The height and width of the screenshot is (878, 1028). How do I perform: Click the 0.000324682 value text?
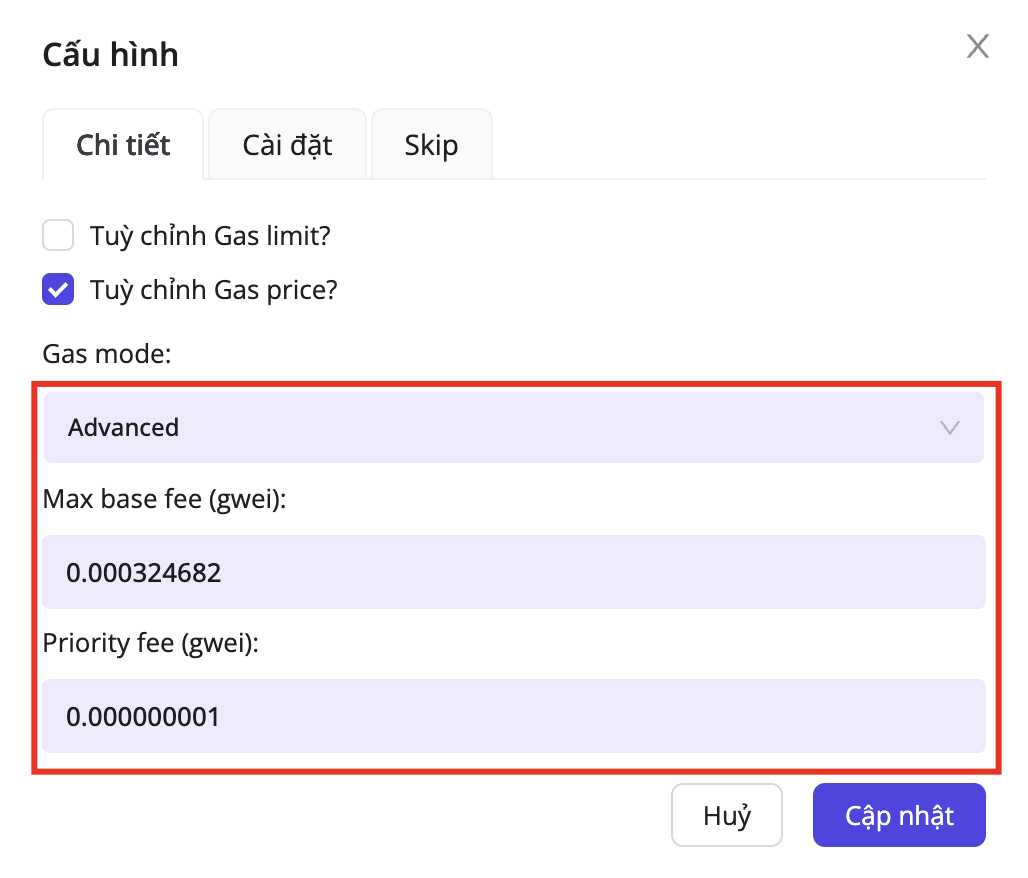144,573
